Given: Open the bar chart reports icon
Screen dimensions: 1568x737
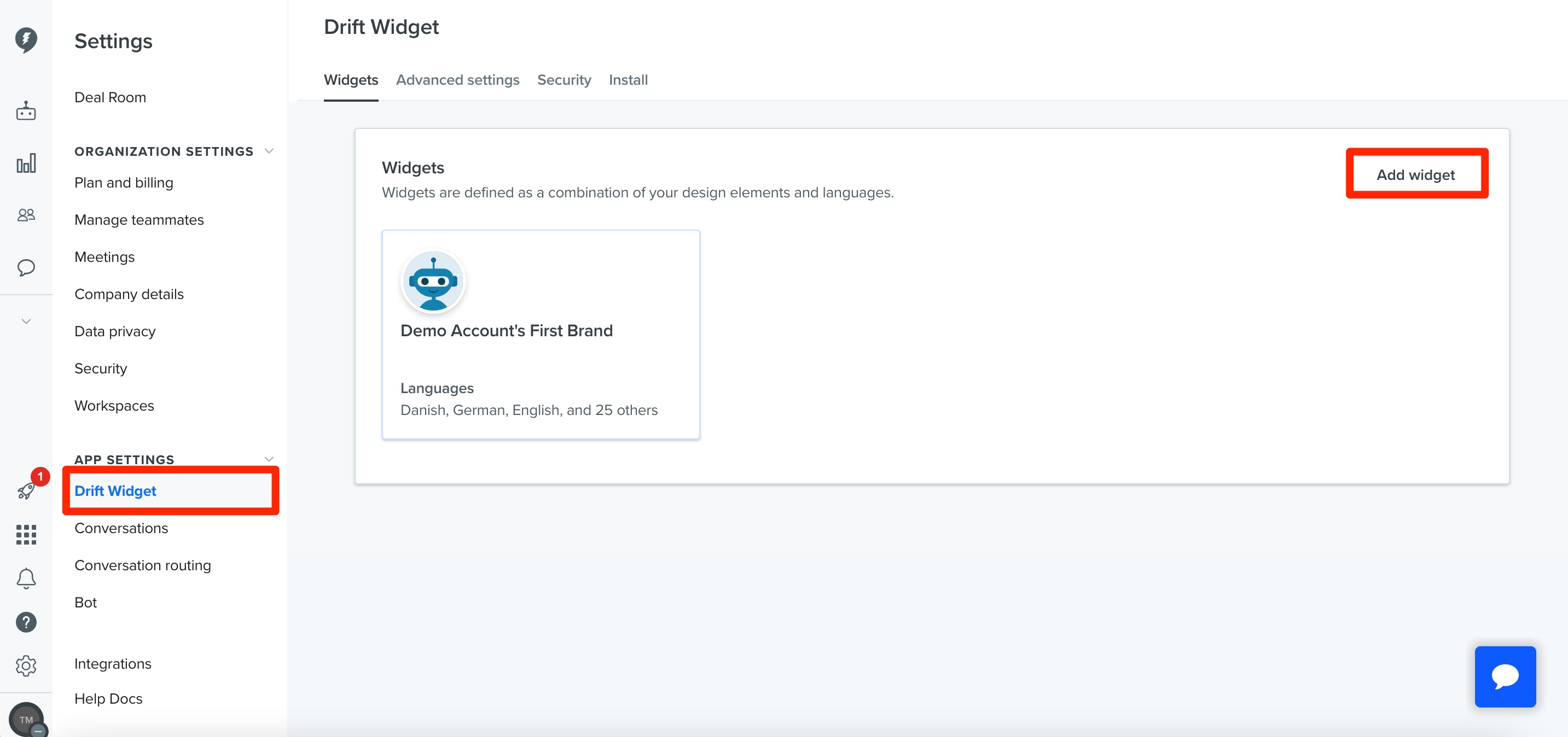Looking at the screenshot, I should click(26, 163).
